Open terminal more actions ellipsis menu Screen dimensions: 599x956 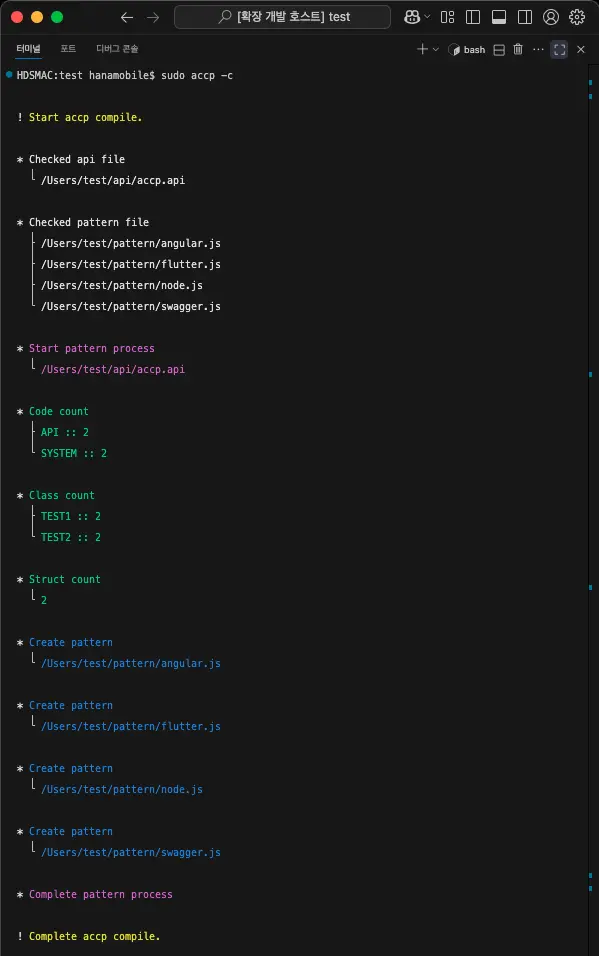[x=539, y=49]
